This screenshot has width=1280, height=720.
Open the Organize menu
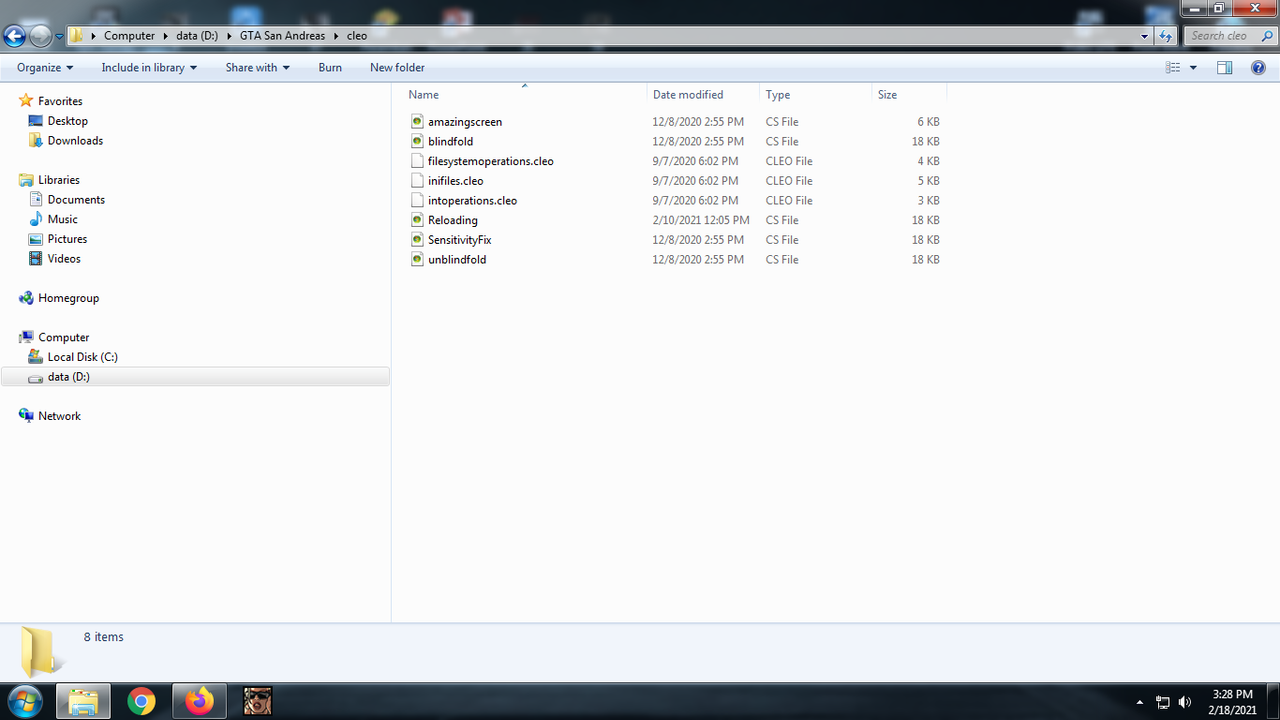pos(45,68)
